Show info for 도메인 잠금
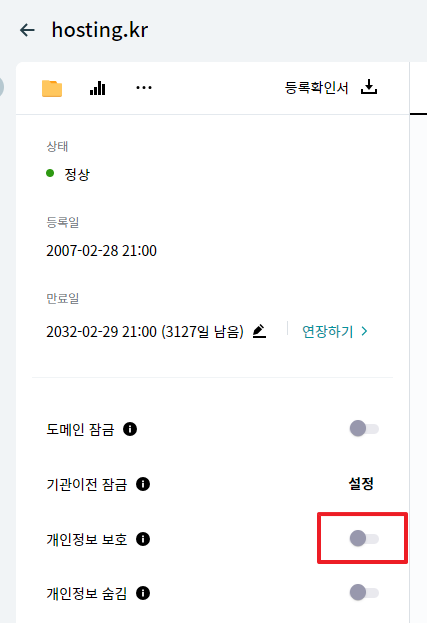Viewport: 427px width, 623px height. (130, 429)
